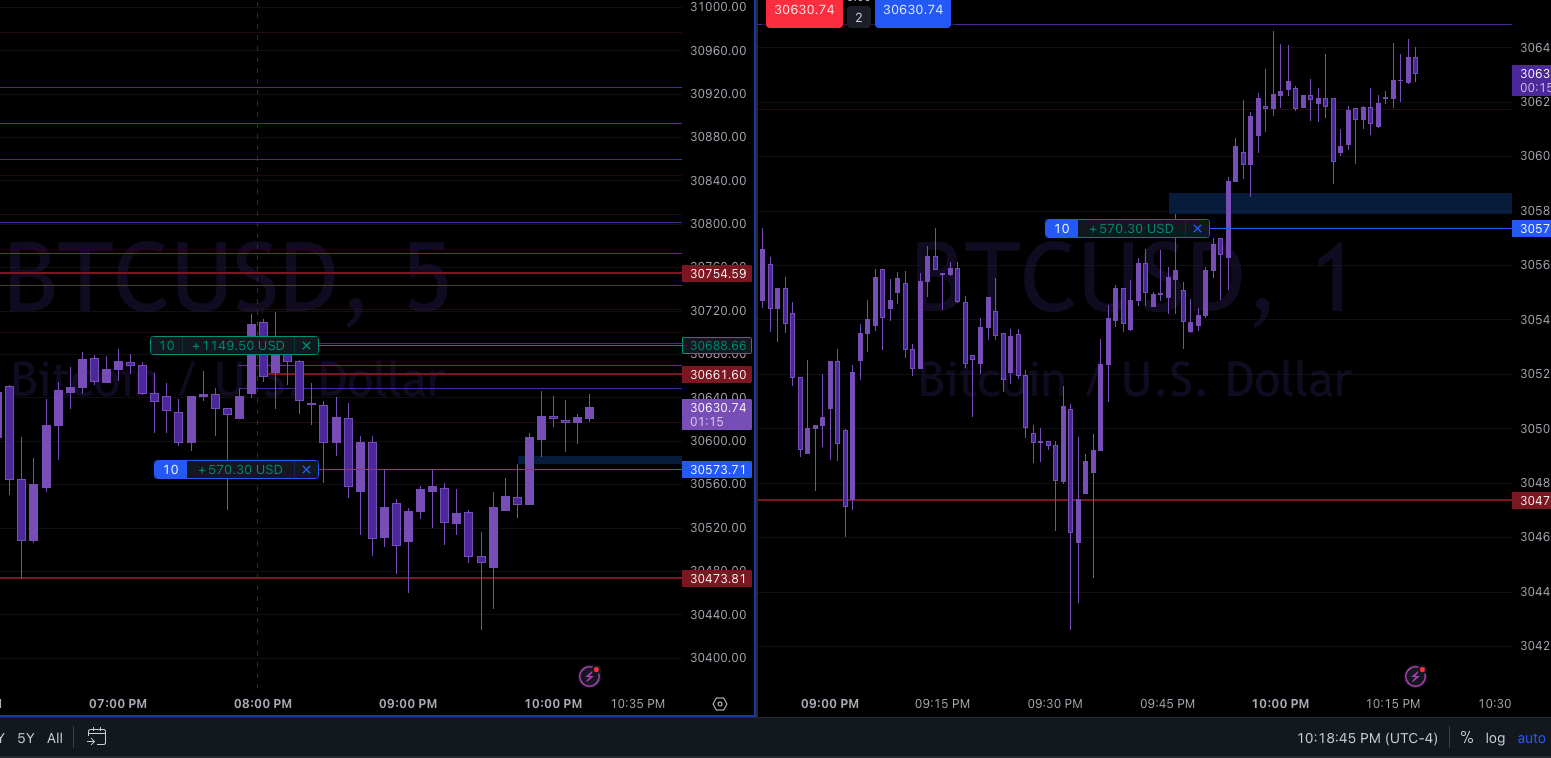Close the +570.30 USD position on the 1-minute chart
This screenshot has height=758, width=1551.
(1197, 228)
